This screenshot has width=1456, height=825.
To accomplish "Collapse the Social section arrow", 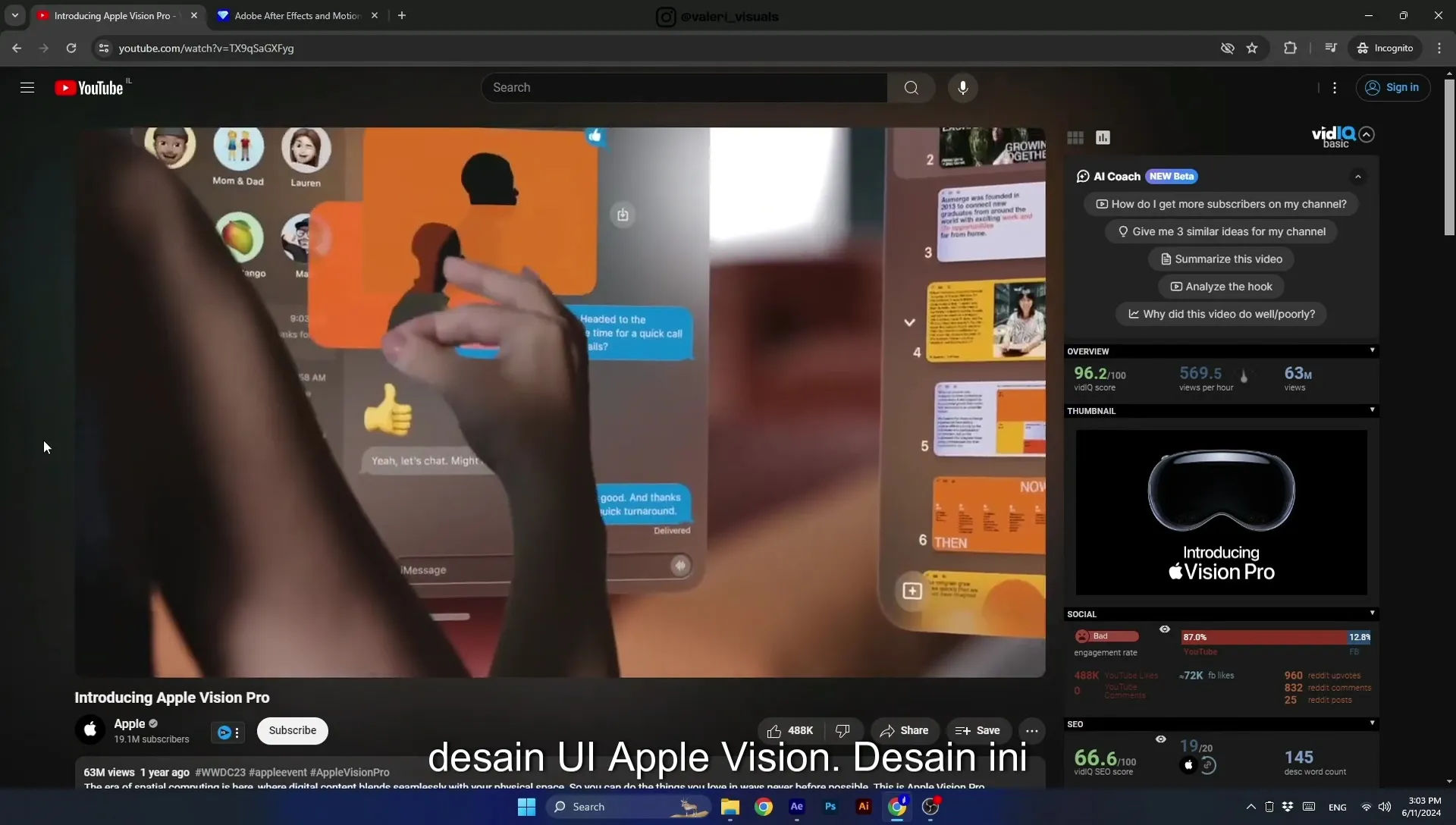I will [1372, 613].
